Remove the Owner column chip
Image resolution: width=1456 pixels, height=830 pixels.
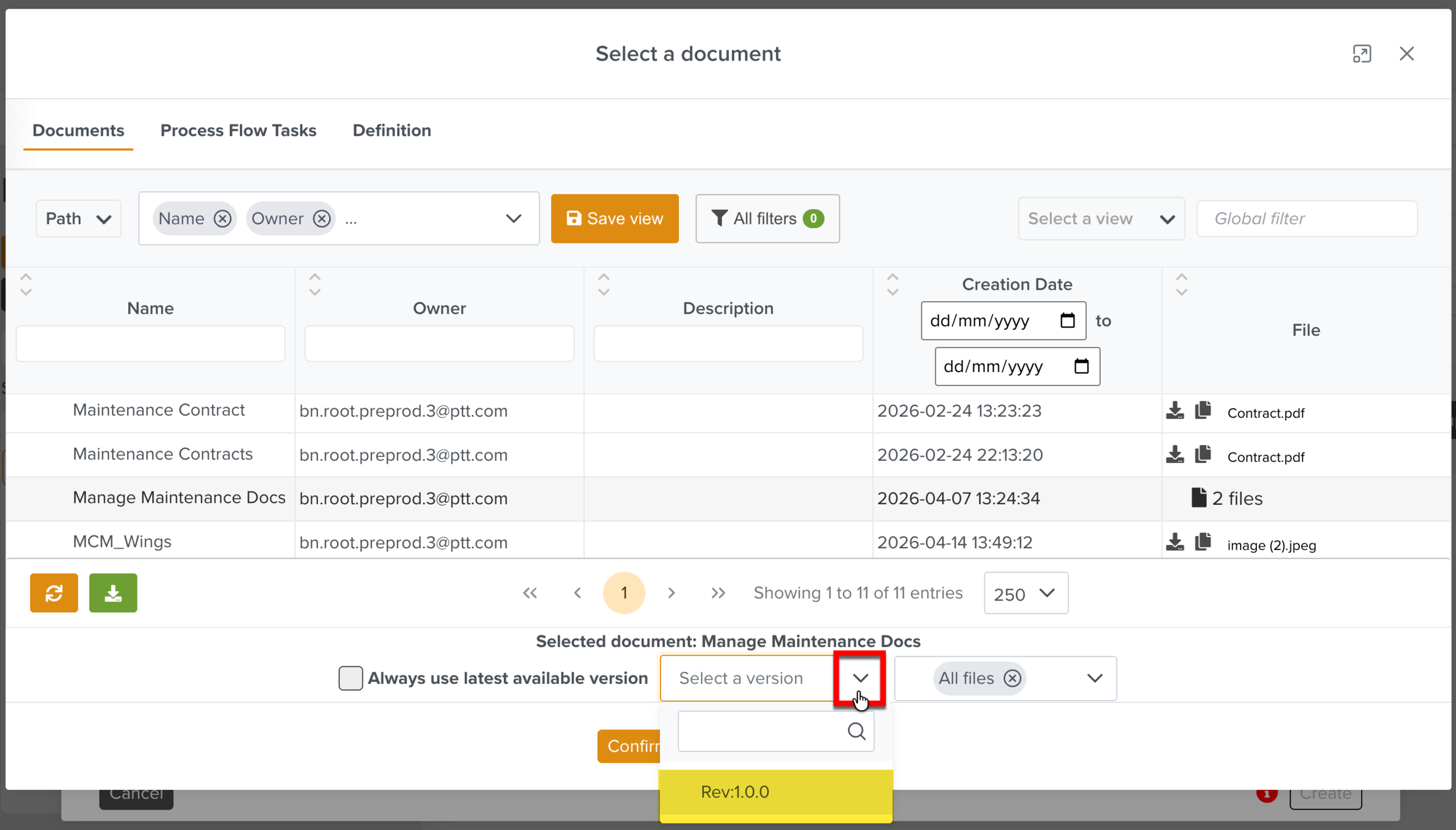[x=322, y=218]
